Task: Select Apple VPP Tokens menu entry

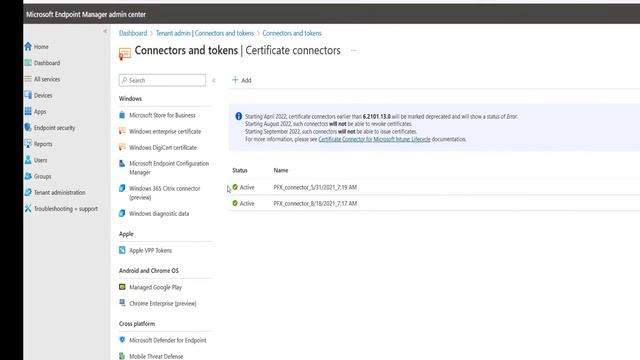Action: point(151,250)
